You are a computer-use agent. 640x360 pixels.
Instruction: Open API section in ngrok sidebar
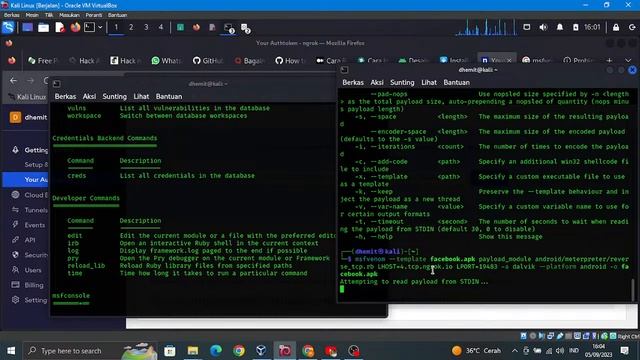click(x=24, y=240)
